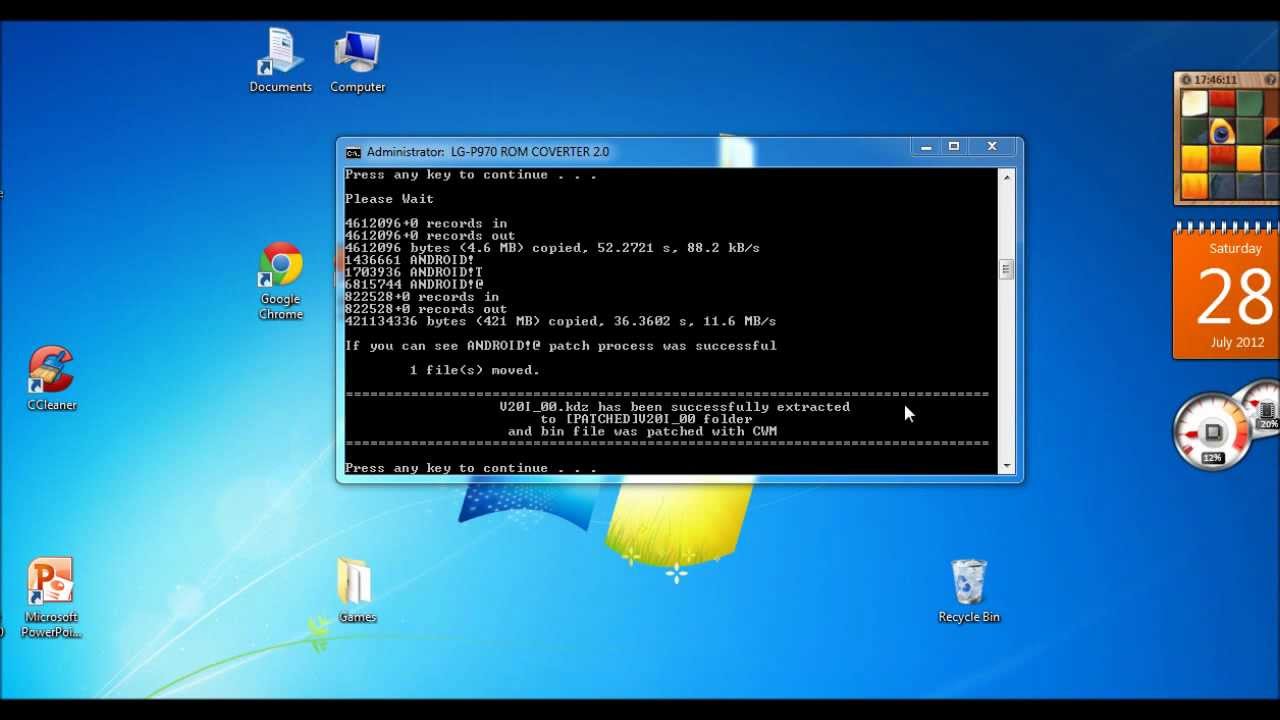Click the '1 file(s) moved.' line

tap(475, 370)
